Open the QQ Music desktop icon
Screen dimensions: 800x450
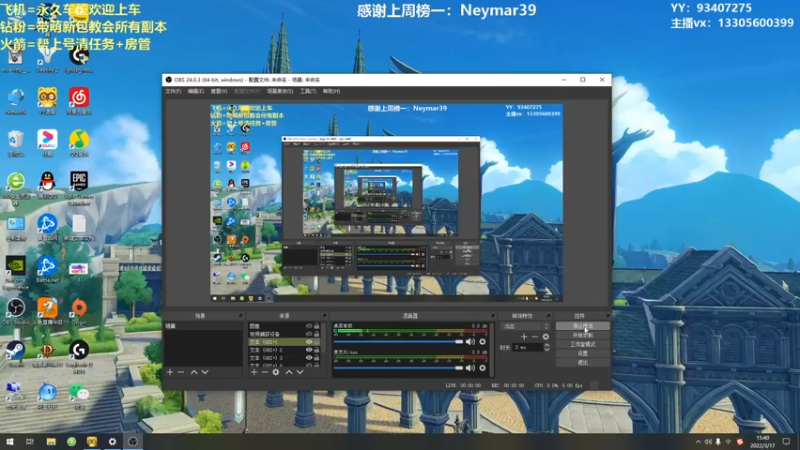pyautogui.click(x=79, y=142)
